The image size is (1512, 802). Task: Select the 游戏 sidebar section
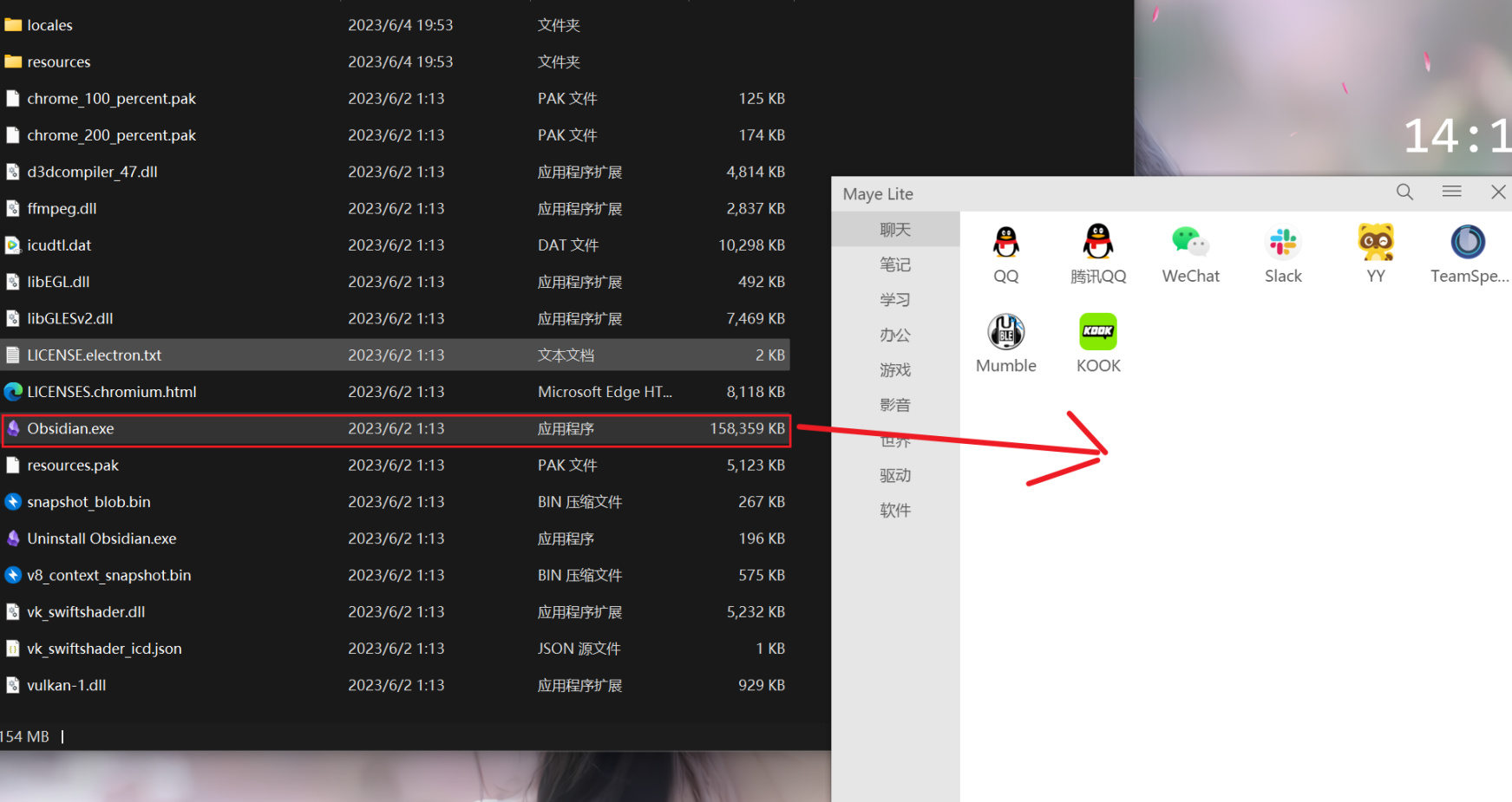[x=895, y=369]
